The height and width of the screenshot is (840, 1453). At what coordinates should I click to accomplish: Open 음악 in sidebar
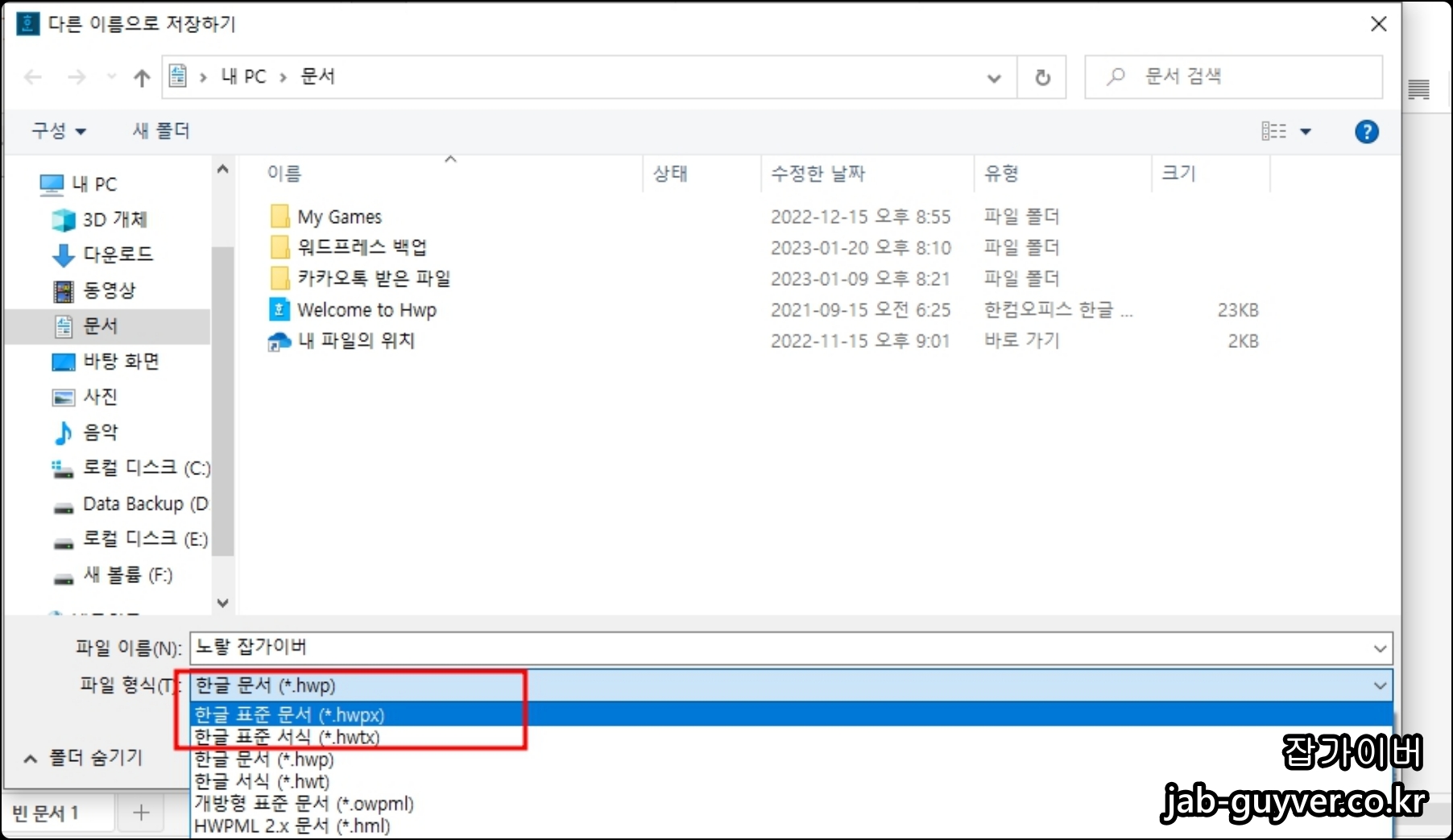tap(85, 432)
